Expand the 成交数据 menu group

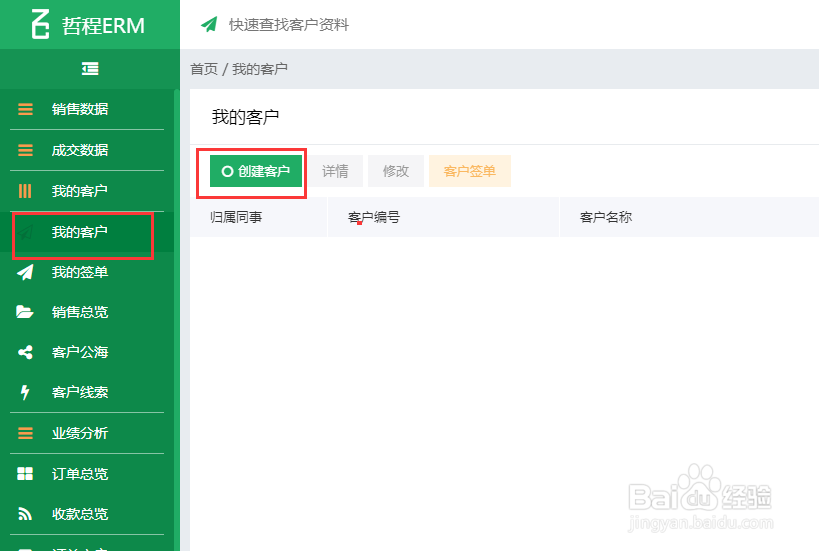click(87, 150)
